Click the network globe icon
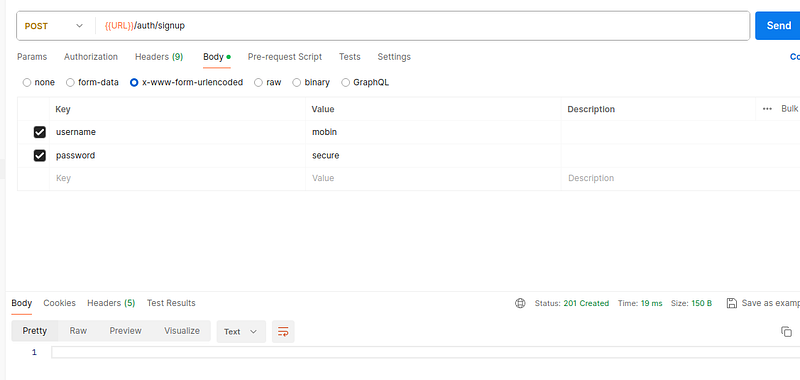The width and height of the screenshot is (800, 380). (520, 303)
